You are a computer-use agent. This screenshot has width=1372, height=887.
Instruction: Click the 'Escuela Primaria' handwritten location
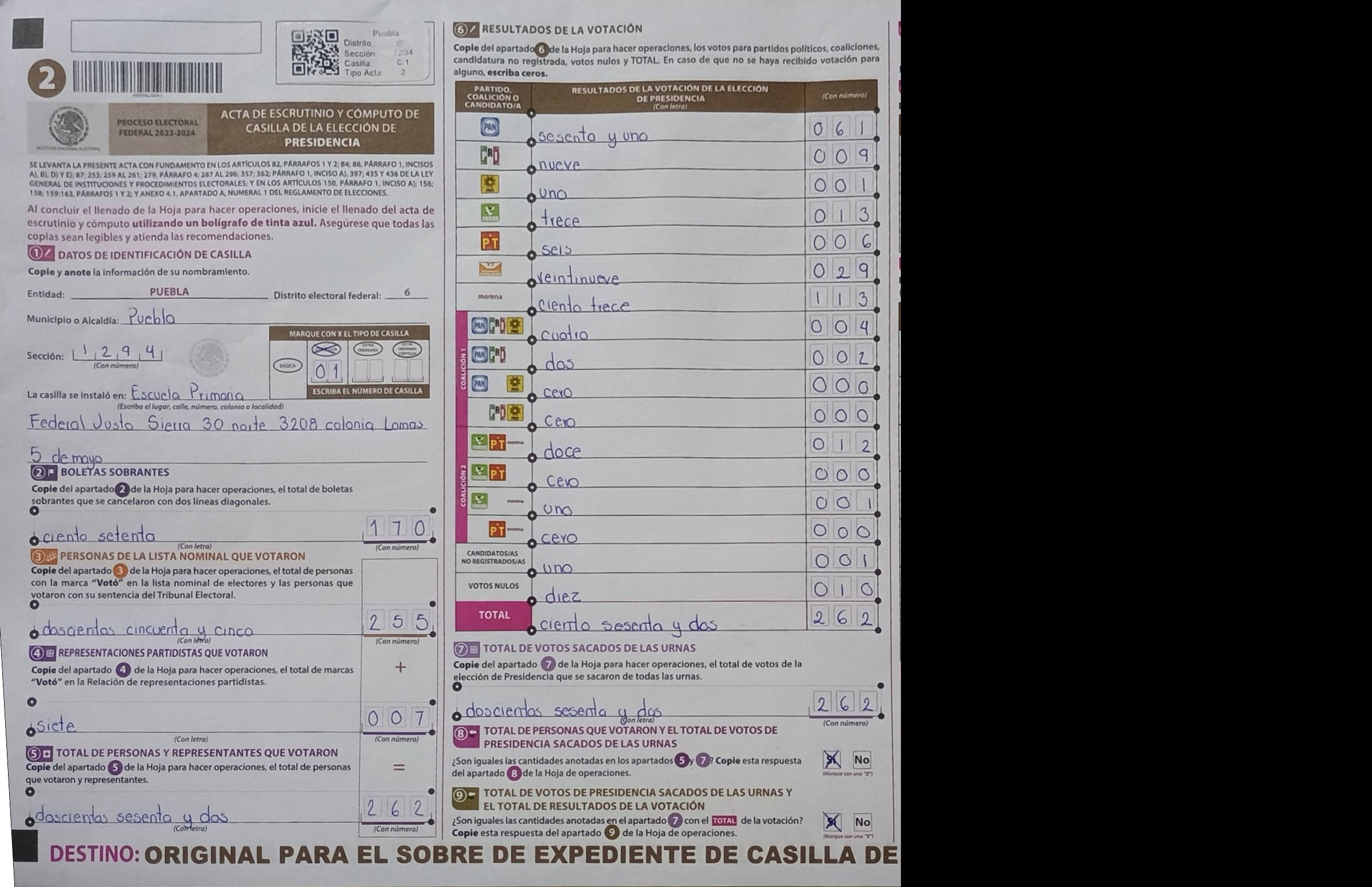point(188,394)
